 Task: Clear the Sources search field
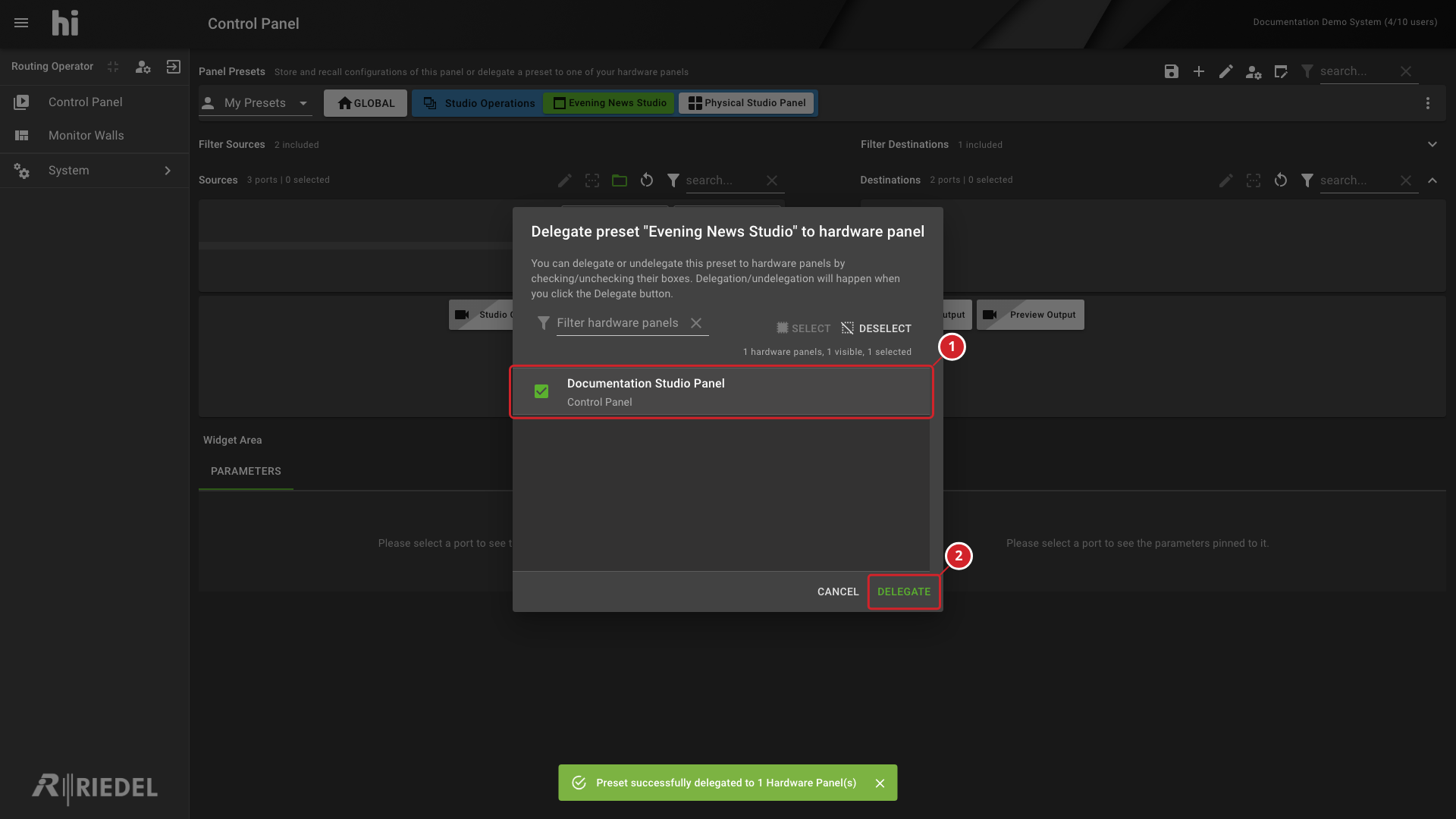772,180
